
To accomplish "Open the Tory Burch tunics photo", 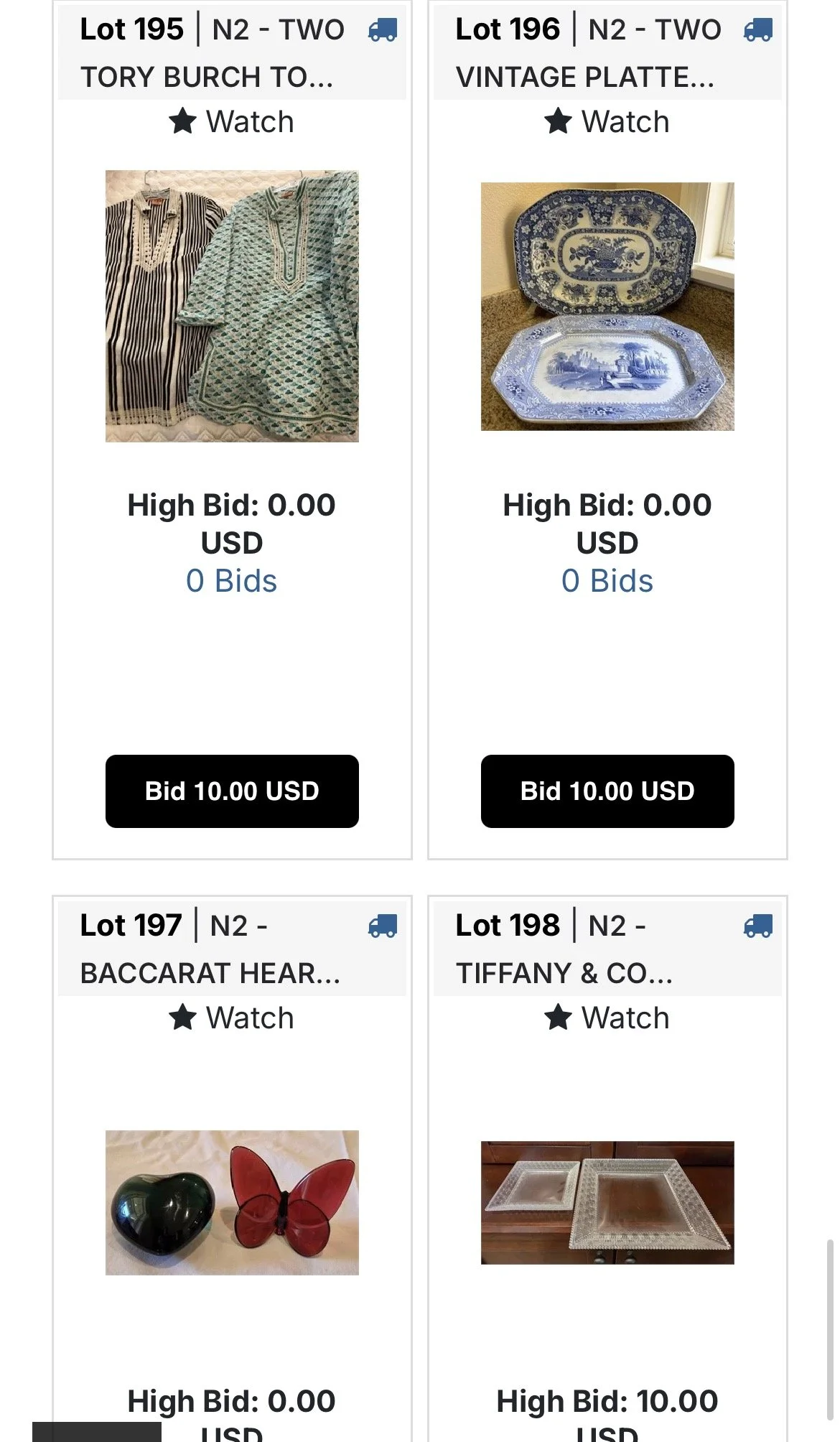I will coord(232,306).
